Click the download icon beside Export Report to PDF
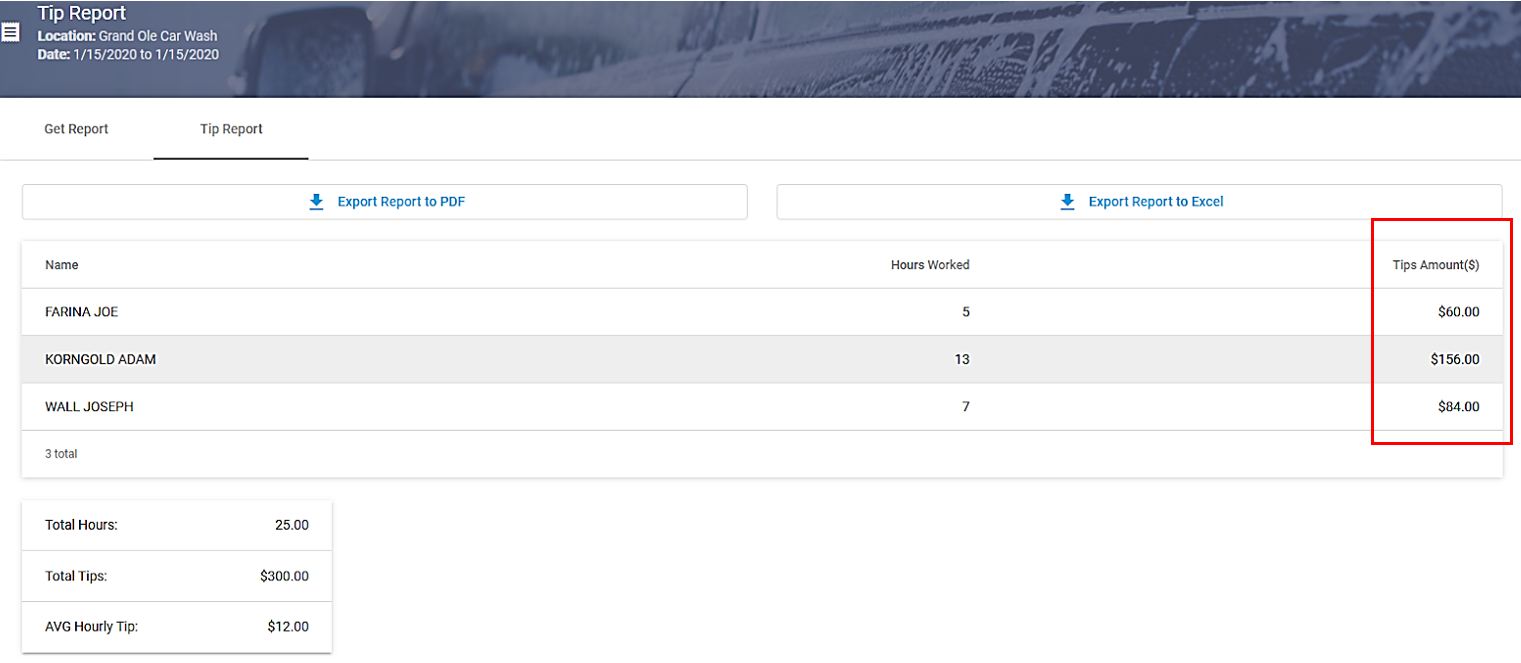Screen dimensions: 1521x663 tap(316, 202)
